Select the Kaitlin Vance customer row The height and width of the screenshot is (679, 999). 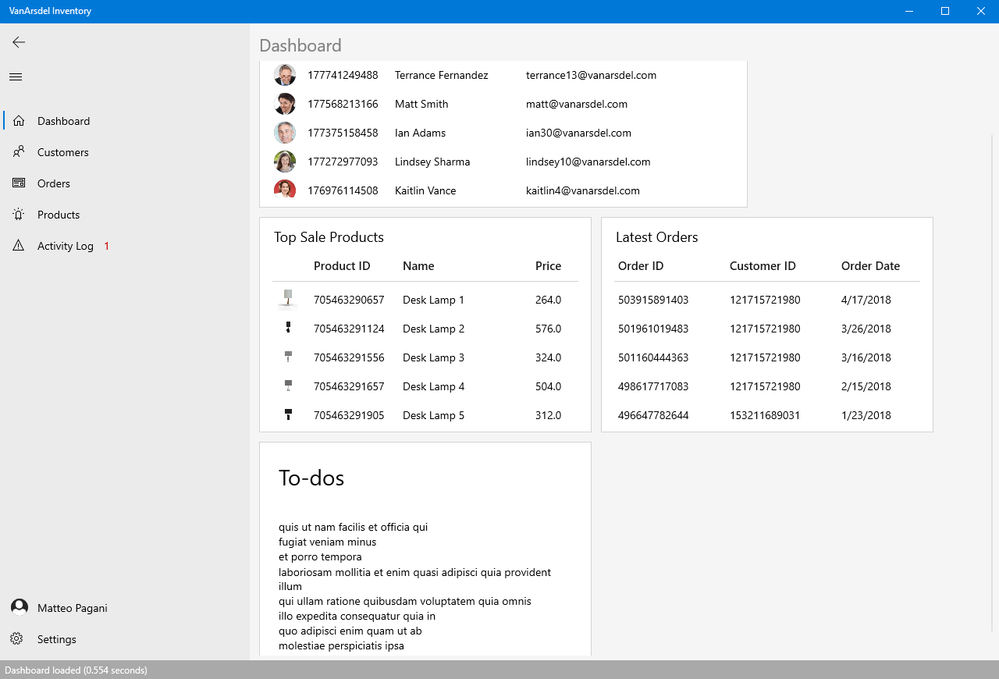coord(503,190)
